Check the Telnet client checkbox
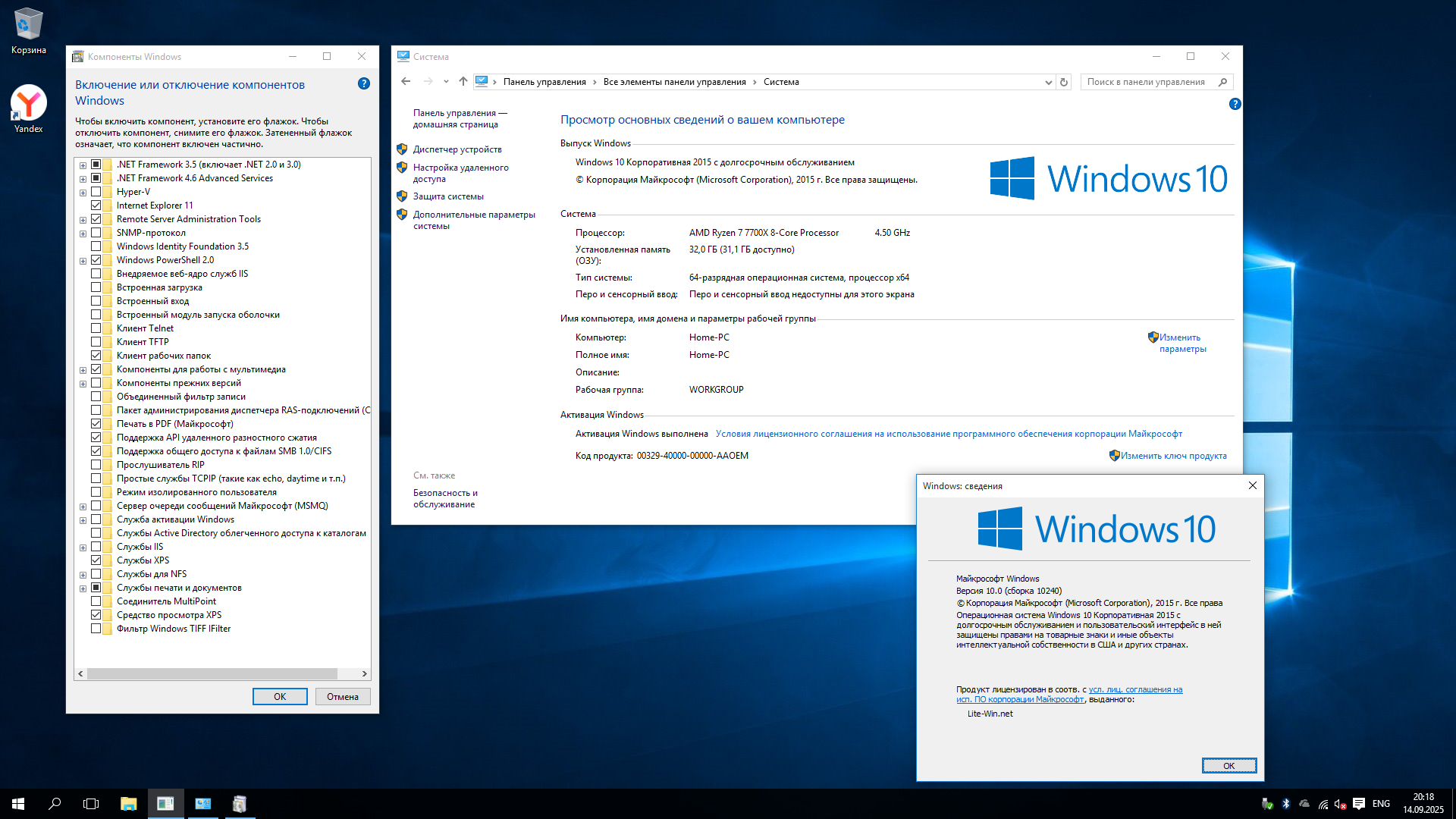This screenshot has width=1456, height=819. [96, 328]
